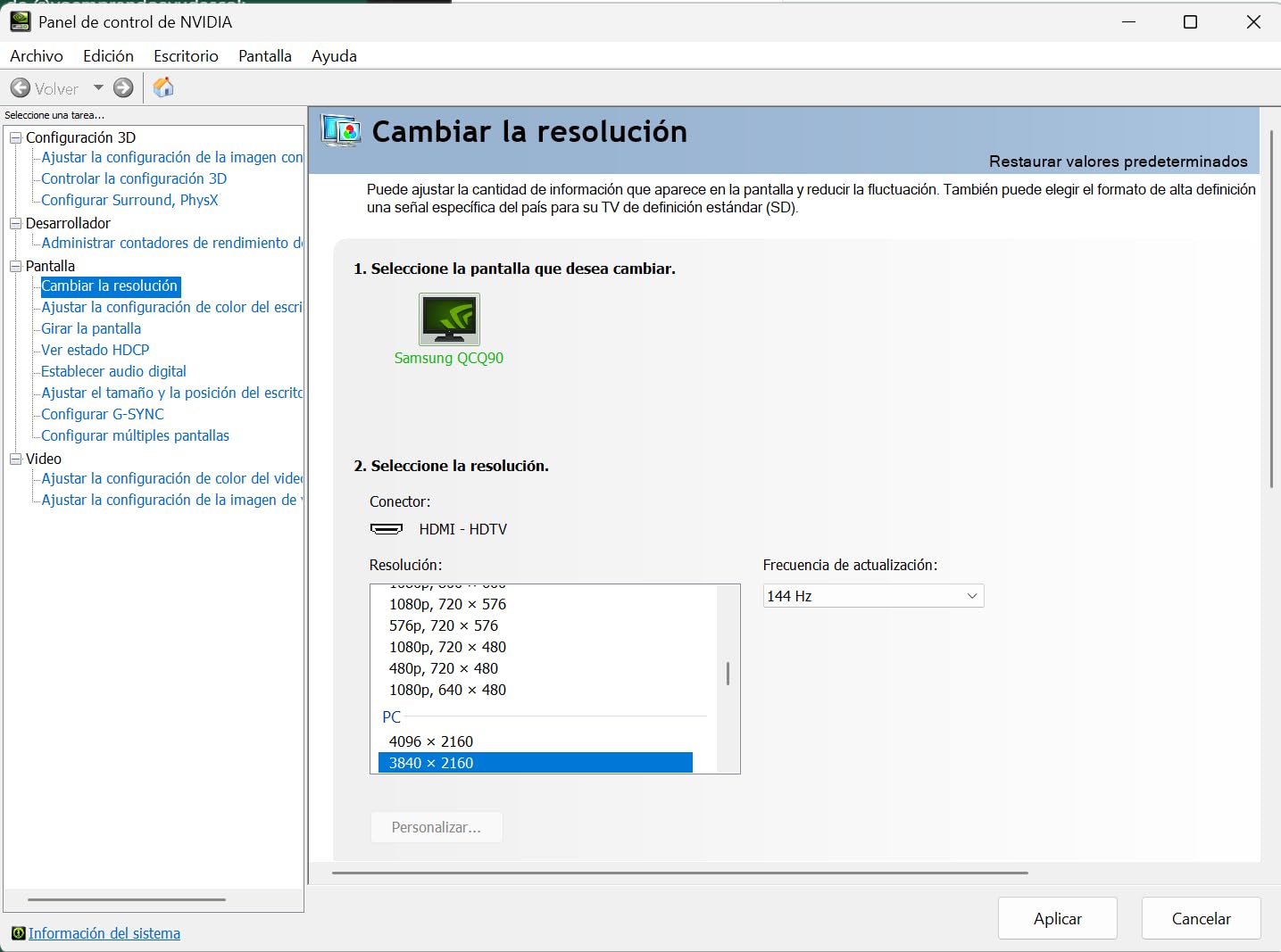Image resolution: width=1281 pixels, height=952 pixels.
Task: Open Información del sistema link
Action: coord(104,933)
